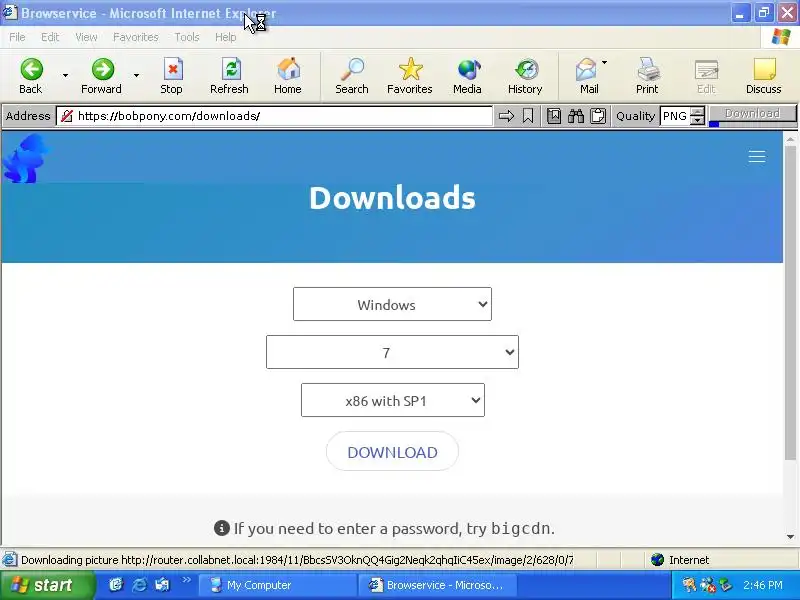The width and height of the screenshot is (800, 600).
Task: Go to the Home page
Action: 288,76
